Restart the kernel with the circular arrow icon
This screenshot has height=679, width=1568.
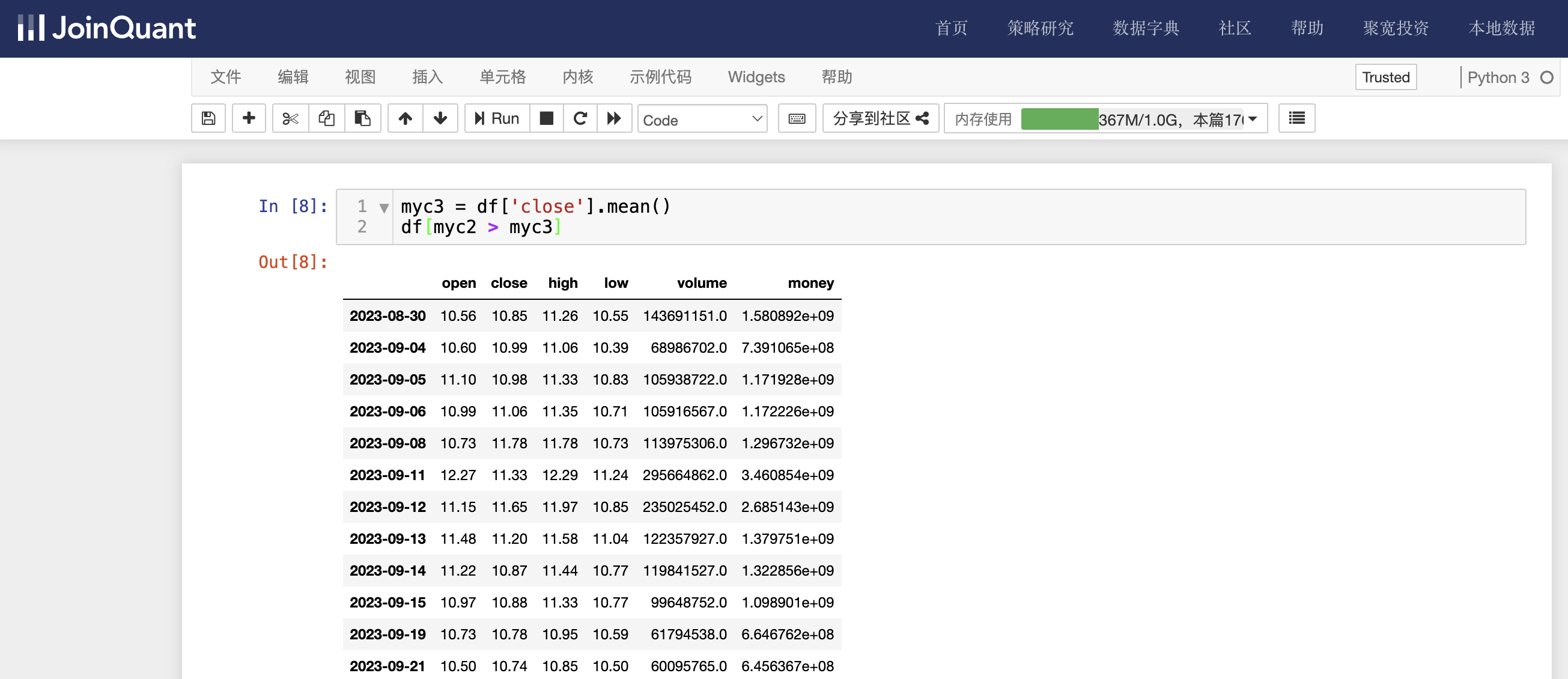click(x=580, y=118)
